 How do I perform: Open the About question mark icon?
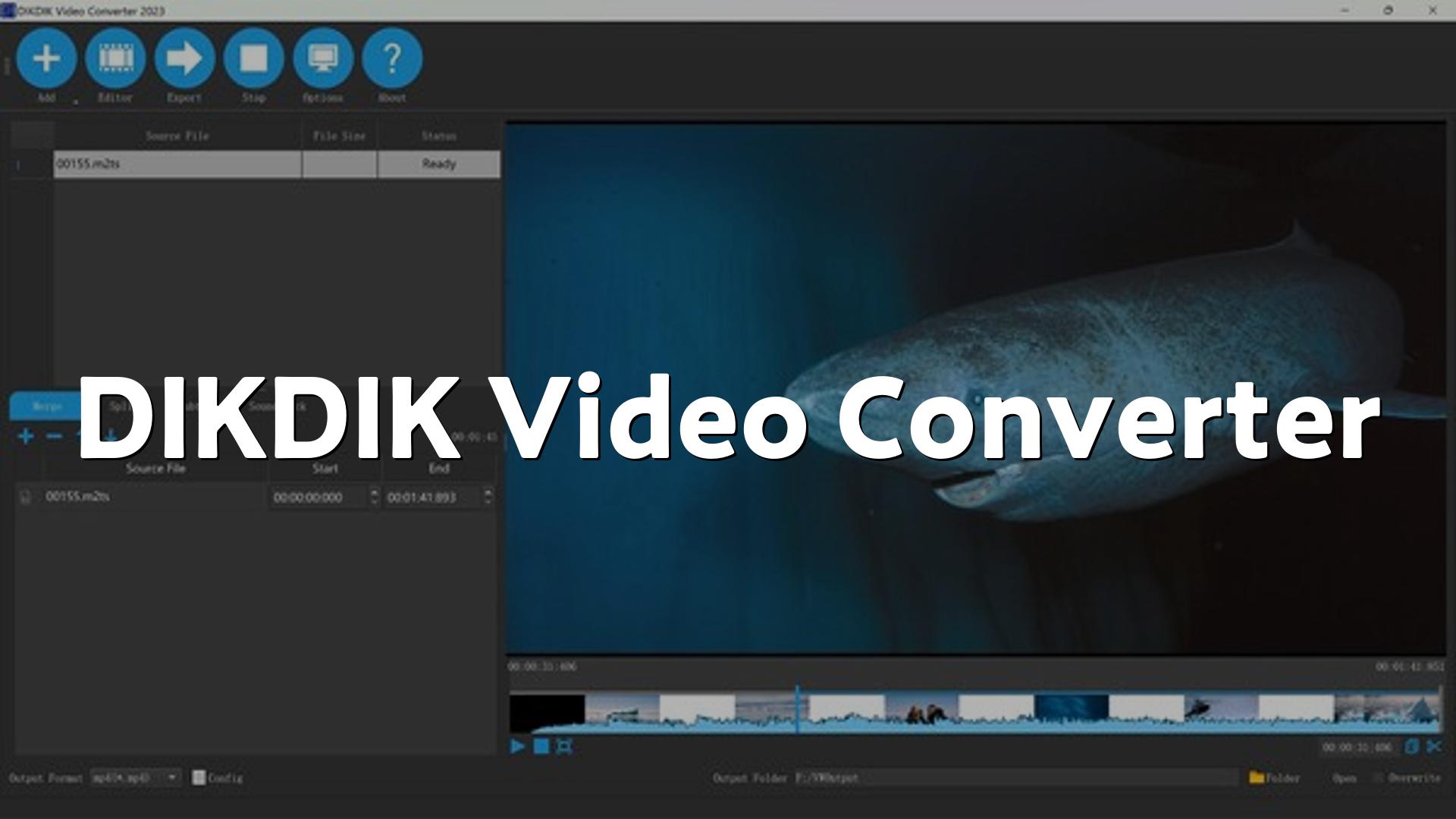(x=392, y=58)
